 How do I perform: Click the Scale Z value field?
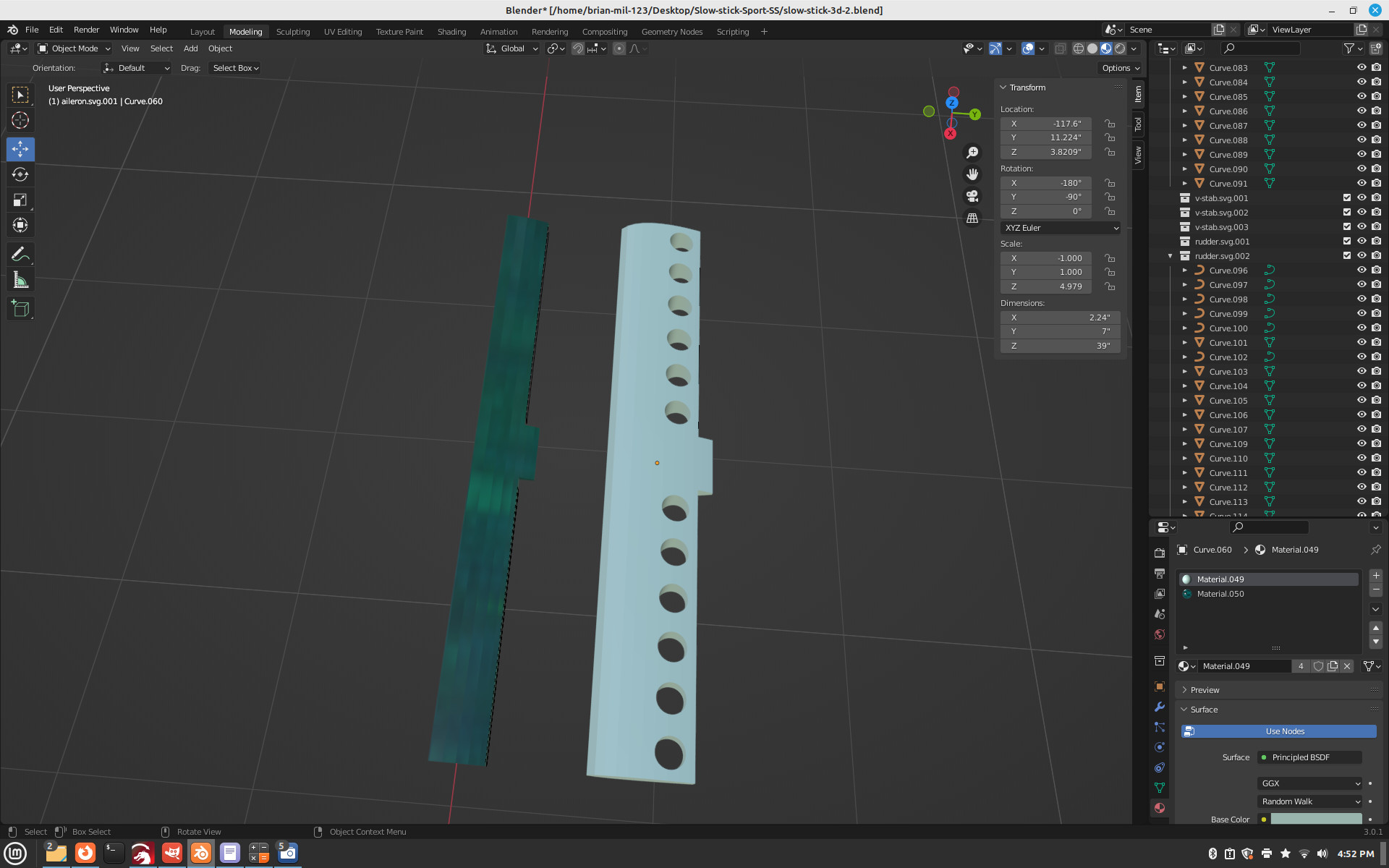click(x=1045, y=286)
